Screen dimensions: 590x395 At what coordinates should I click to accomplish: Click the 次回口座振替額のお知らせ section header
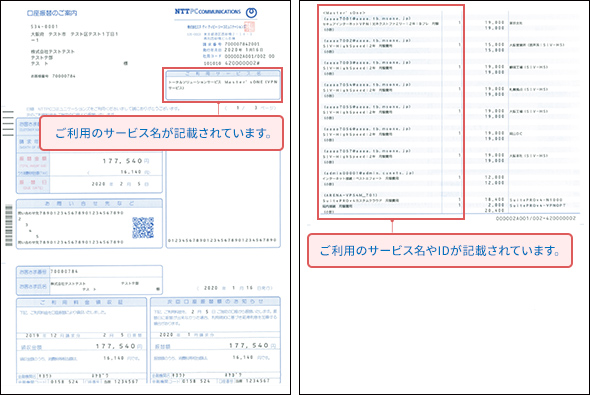(x=215, y=302)
